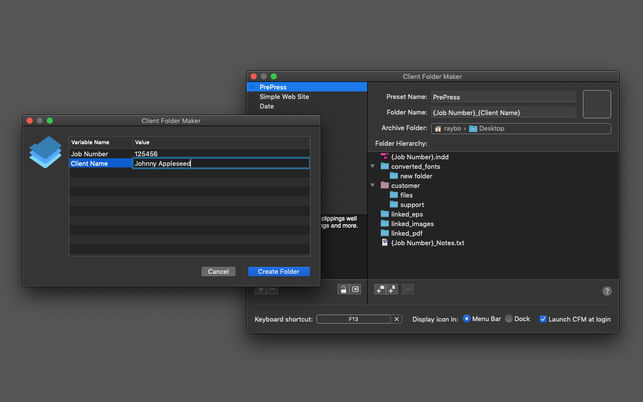Toggle Launch CFM at login checkbox
This screenshot has width=643, height=402.
(543, 319)
